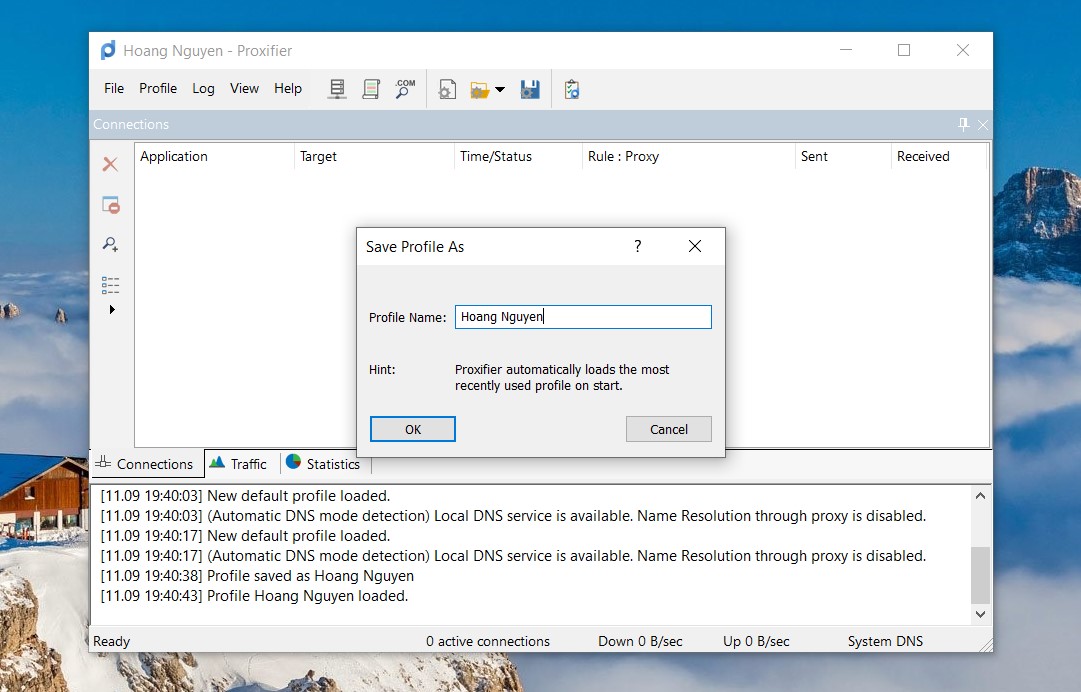Click the Name Resolution .COM icon
This screenshot has width=1081, height=692.
[x=404, y=89]
